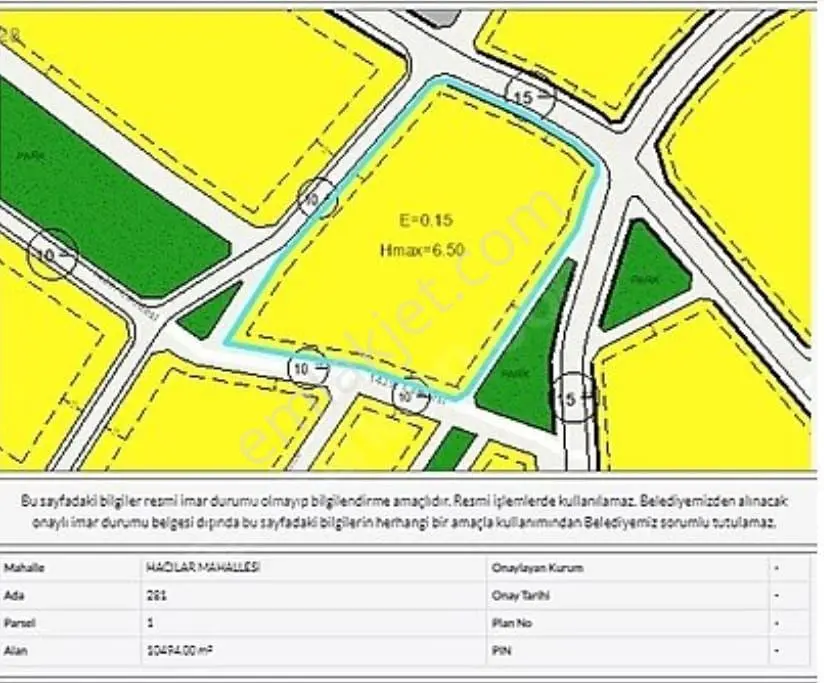Click the road-width circle marked 5
Screen dimensions: 824x683
[575, 398]
